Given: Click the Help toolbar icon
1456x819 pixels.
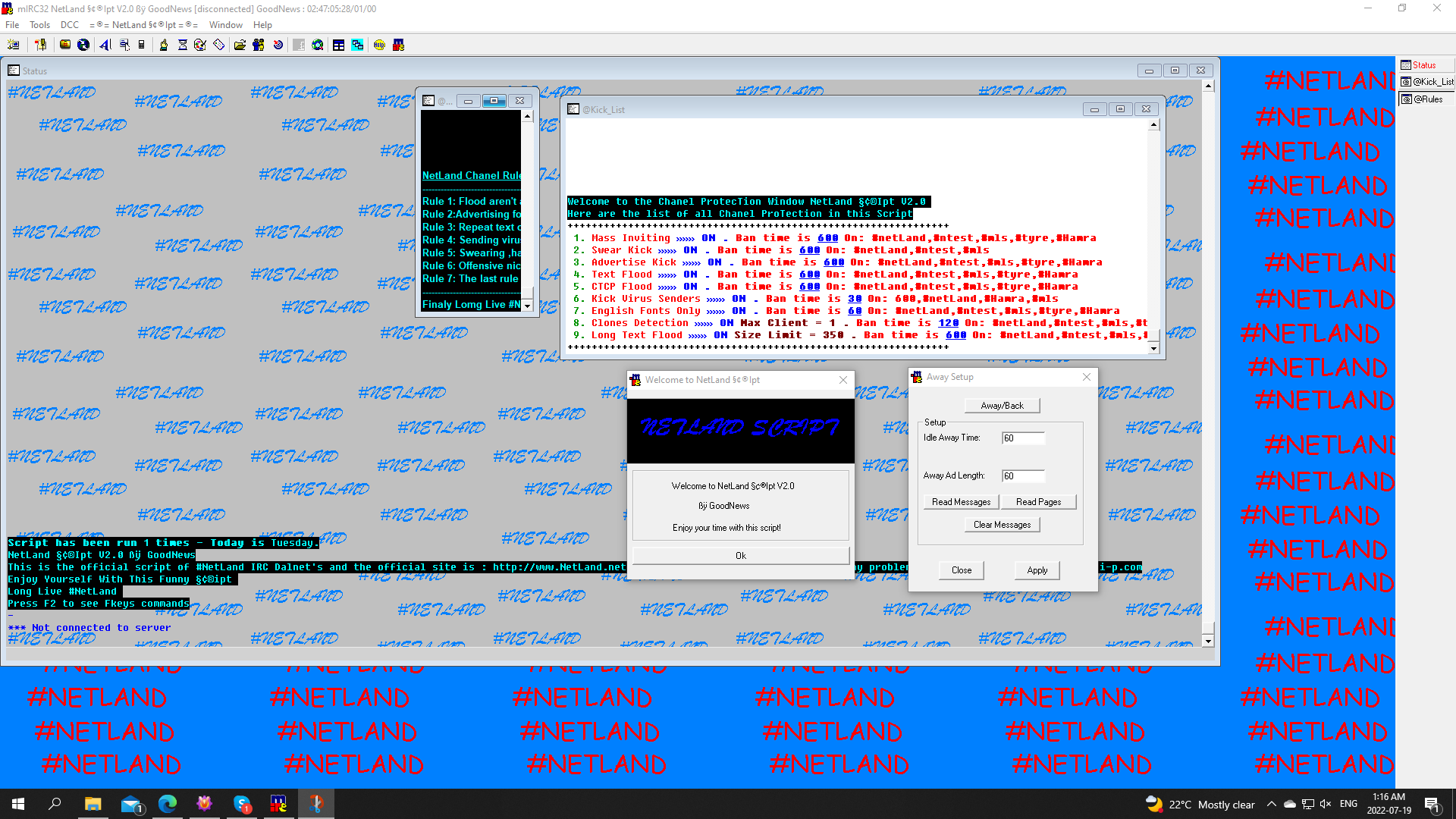Looking at the screenshot, I should 379,45.
